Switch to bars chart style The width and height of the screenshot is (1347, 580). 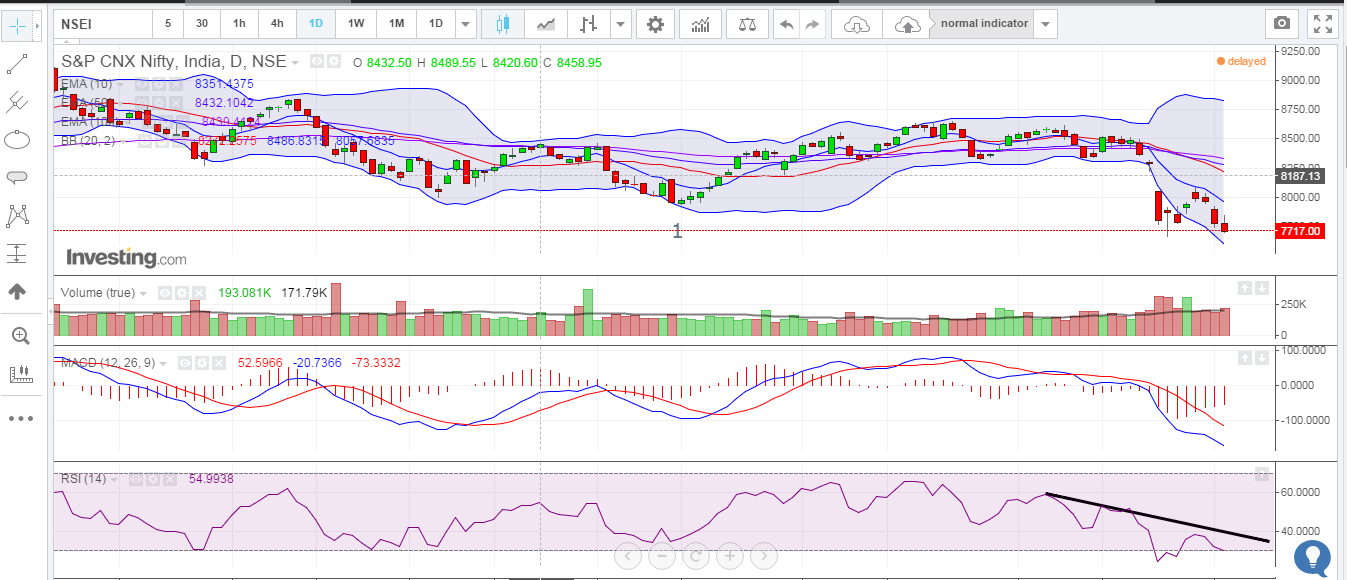(x=589, y=23)
